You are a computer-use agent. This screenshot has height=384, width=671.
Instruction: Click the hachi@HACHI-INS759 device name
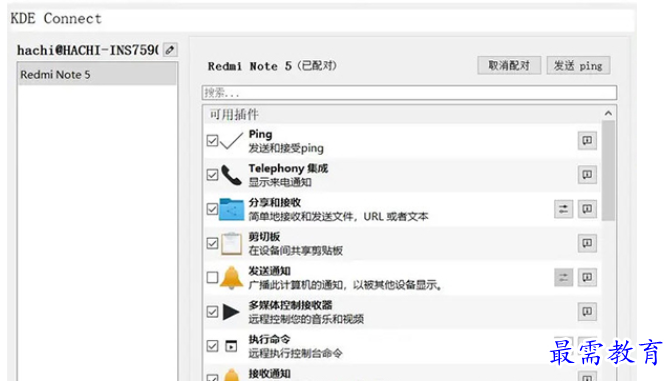click(88, 50)
